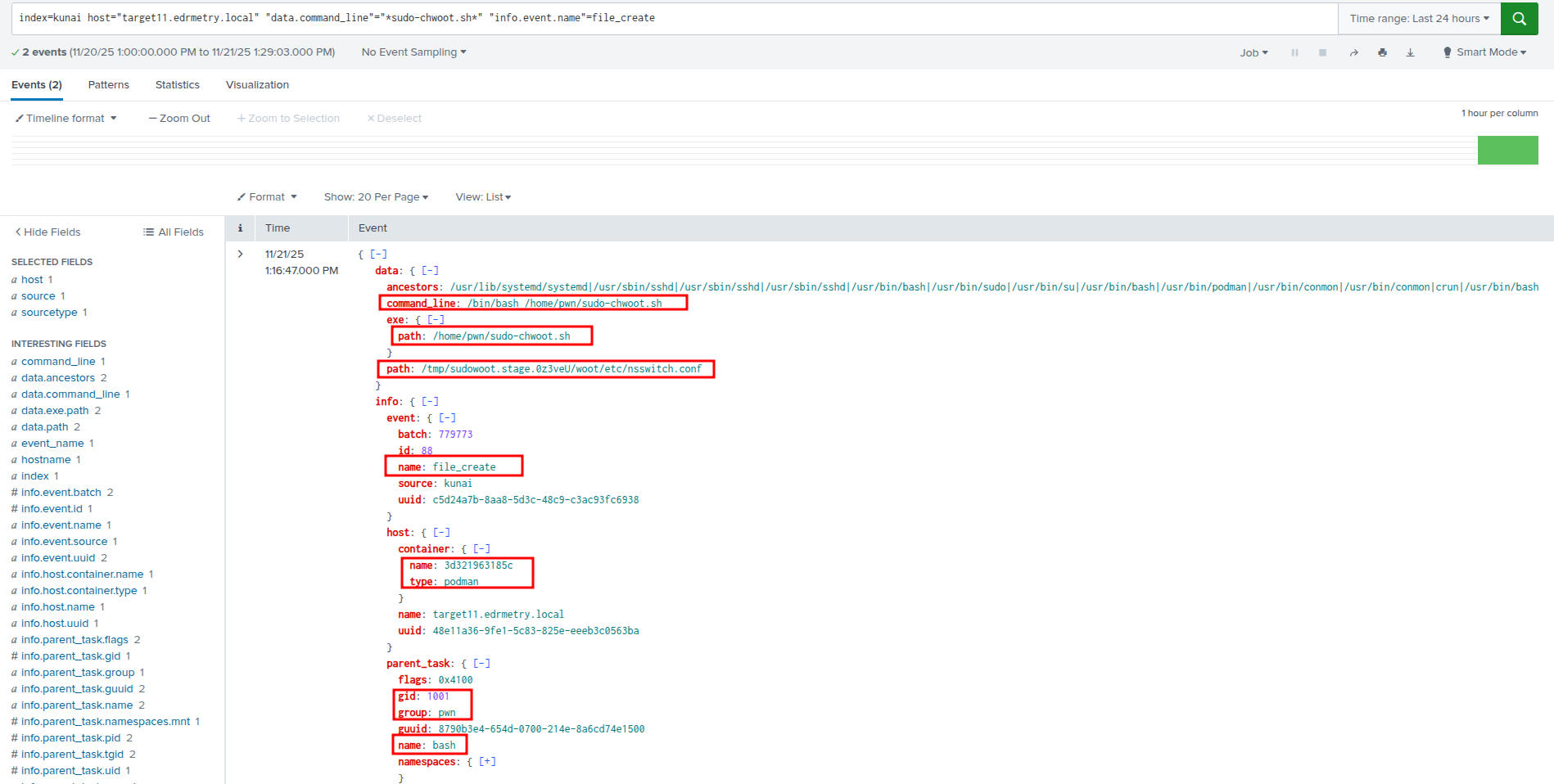
Task: Click into the search query input
Action: (x=671, y=18)
